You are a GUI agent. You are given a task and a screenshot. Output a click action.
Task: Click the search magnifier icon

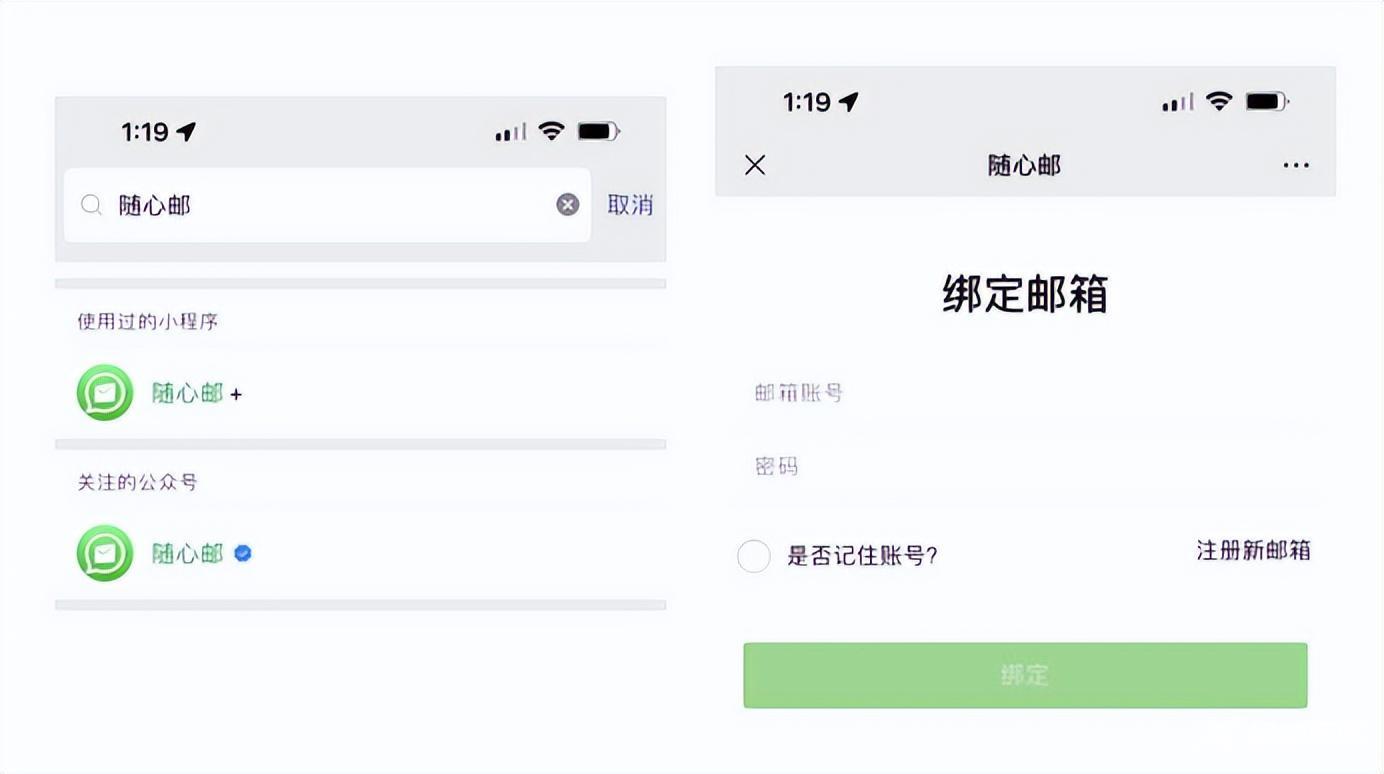click(91, 205)
